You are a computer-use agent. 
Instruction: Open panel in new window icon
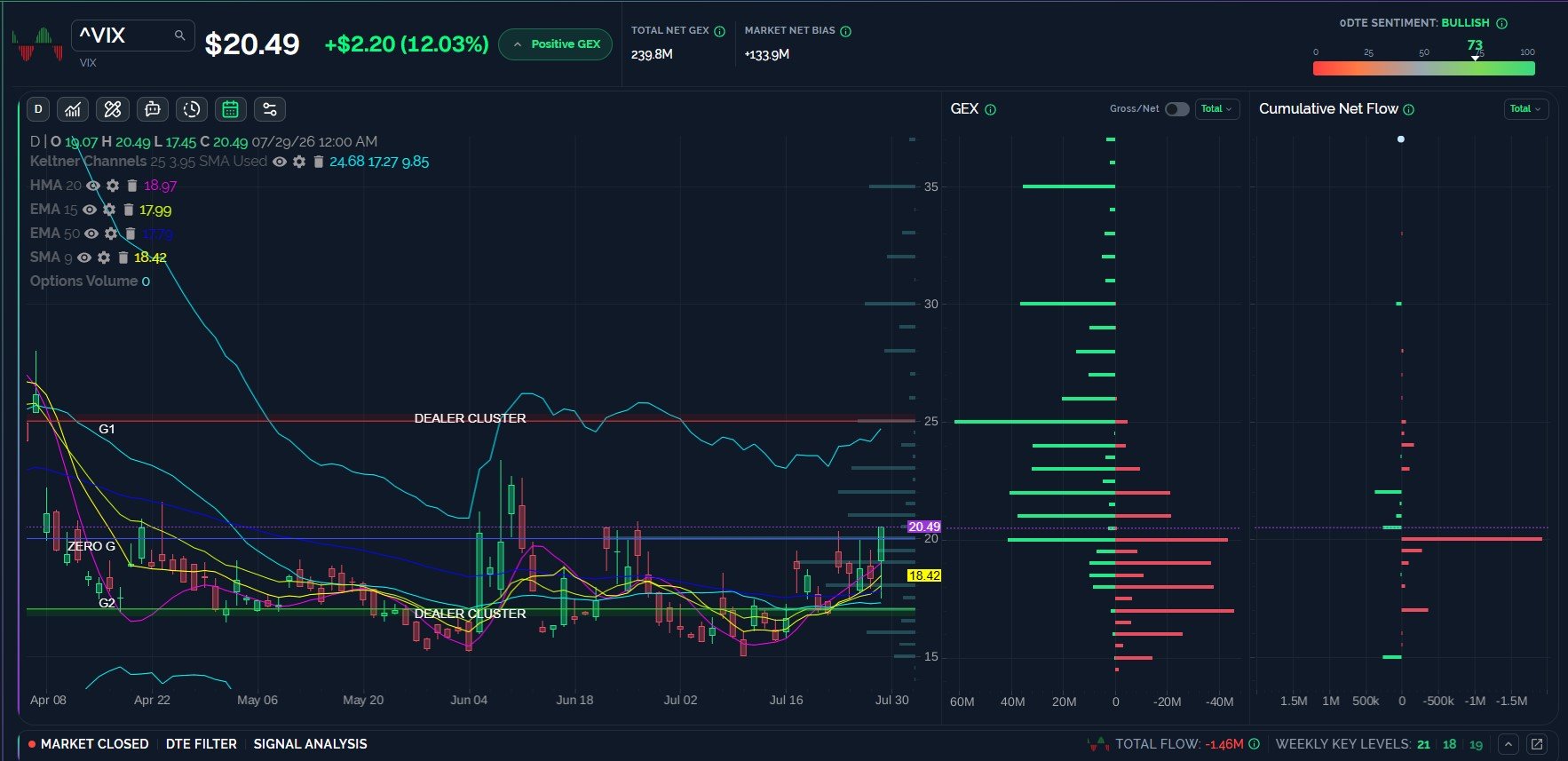[x=1537, y=744]
